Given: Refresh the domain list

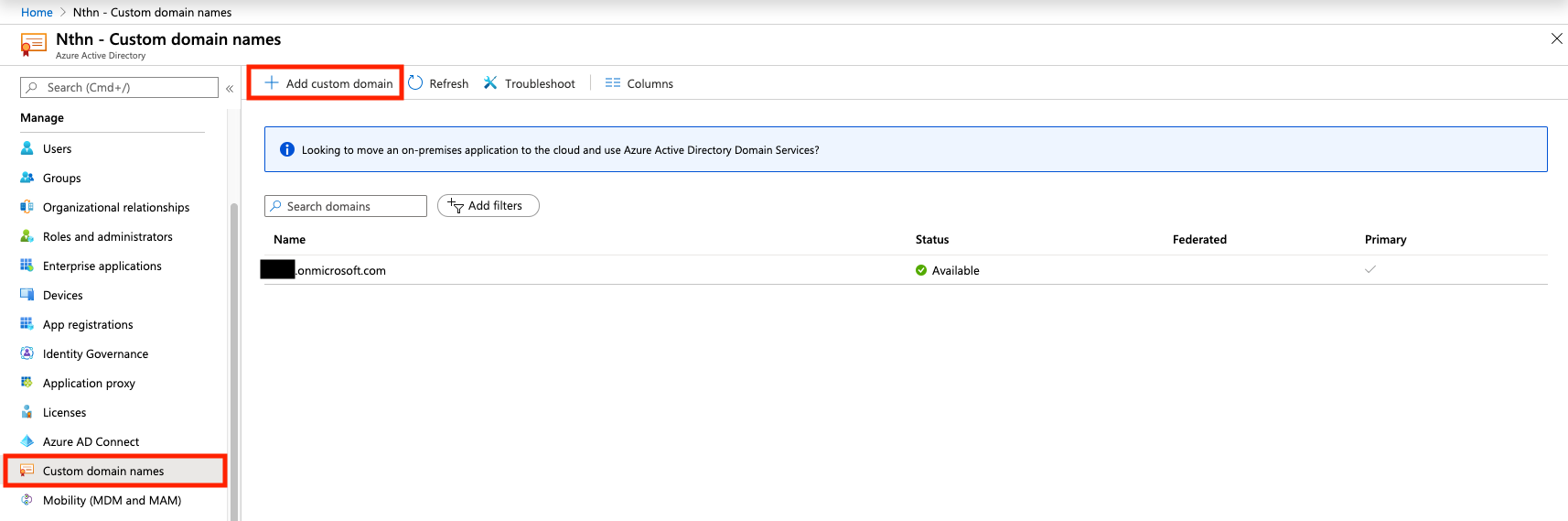Looking at the screenshot, I should (438, 83).
